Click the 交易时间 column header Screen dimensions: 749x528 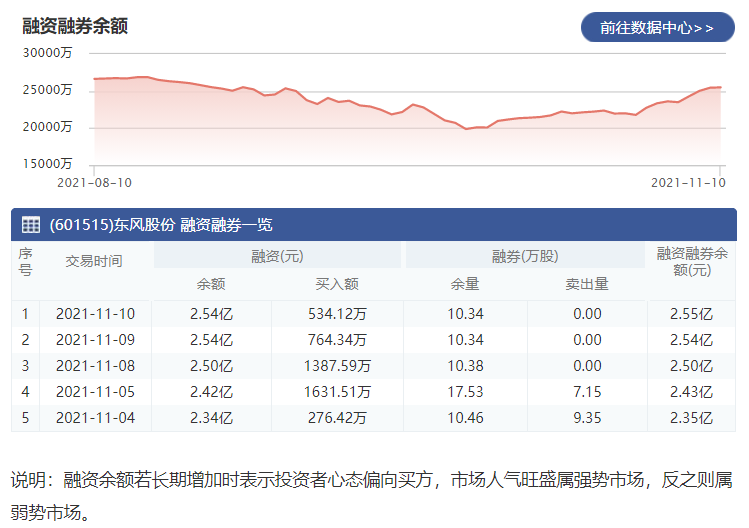[94, 261]
